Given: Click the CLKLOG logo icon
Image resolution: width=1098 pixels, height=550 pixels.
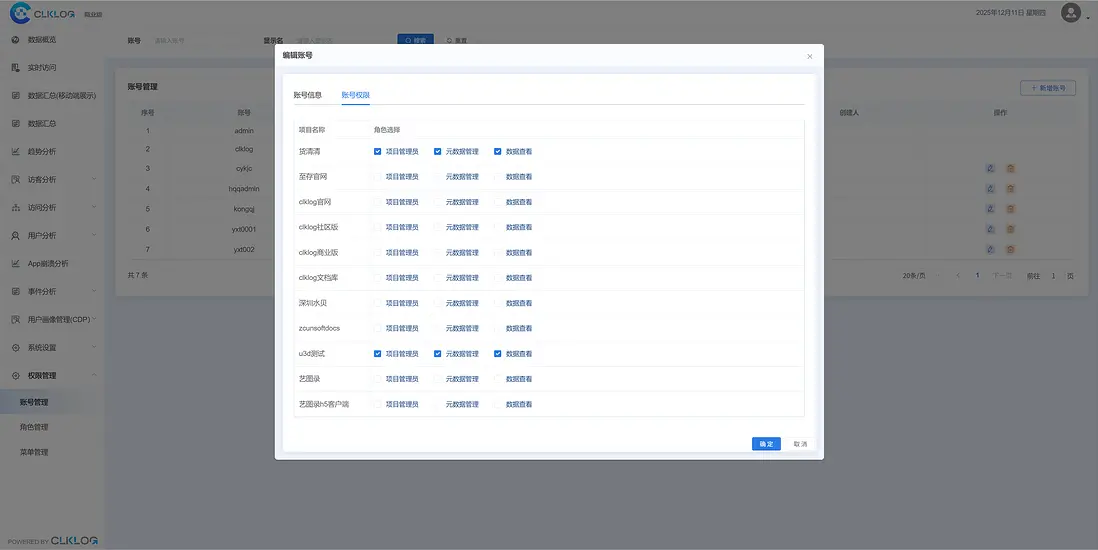Looking at the screenshot, I should point(20,13).
